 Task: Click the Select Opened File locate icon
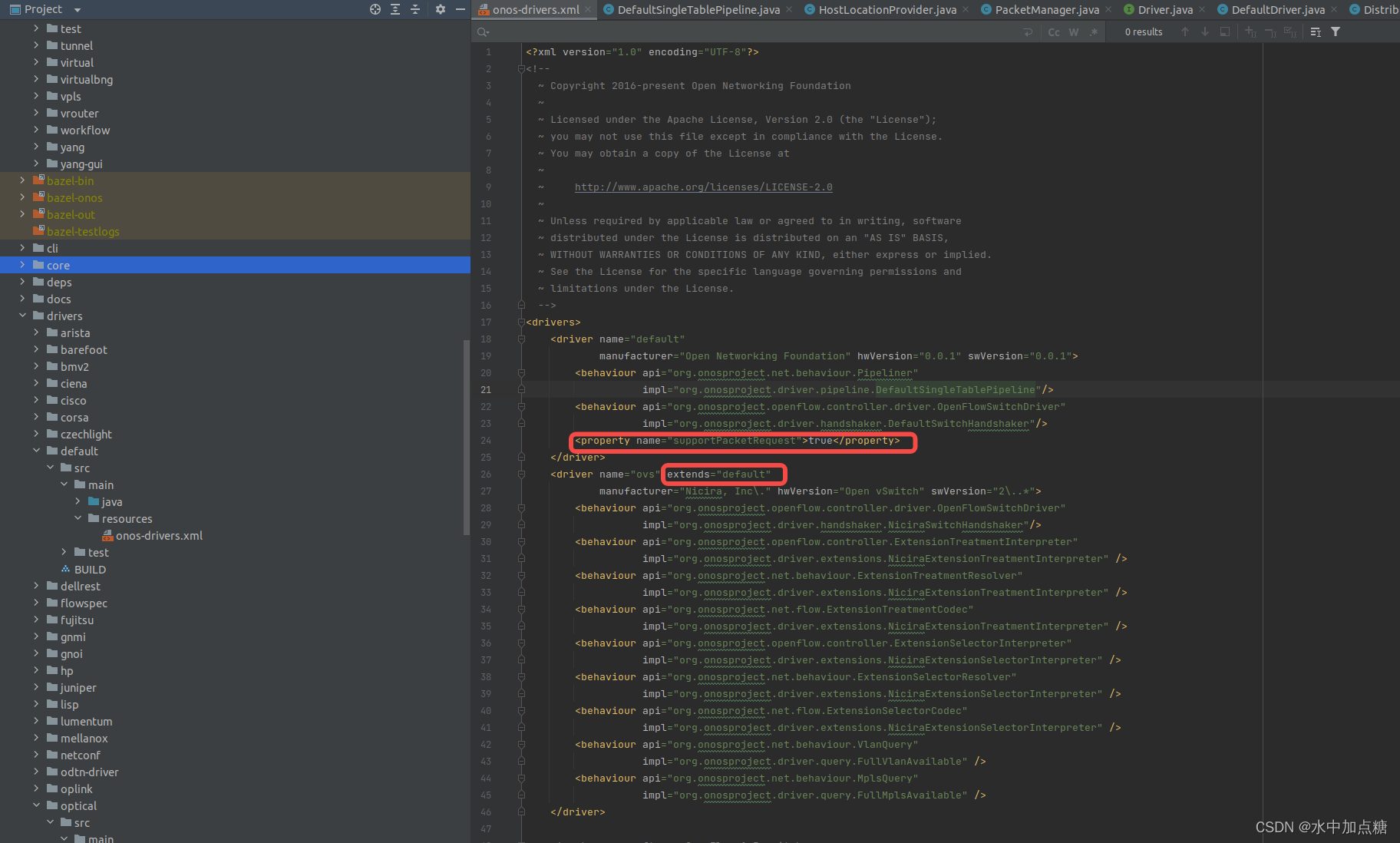click(x=375, y=9)
